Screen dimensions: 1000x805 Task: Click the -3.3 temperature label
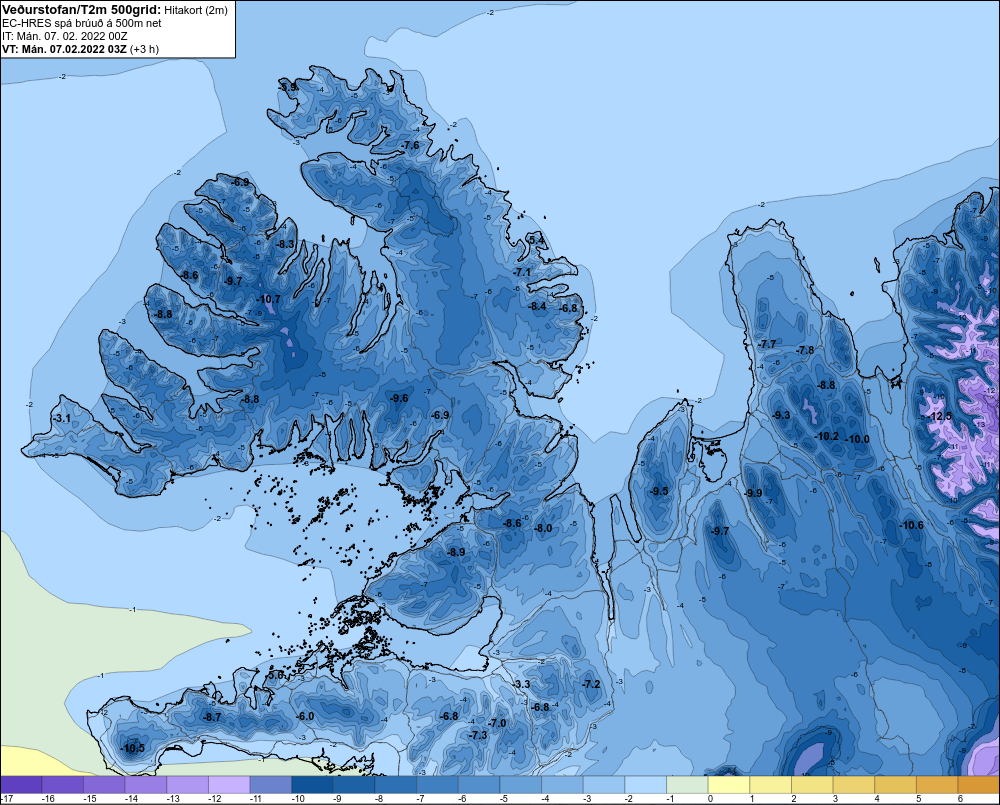coord(521,684)
